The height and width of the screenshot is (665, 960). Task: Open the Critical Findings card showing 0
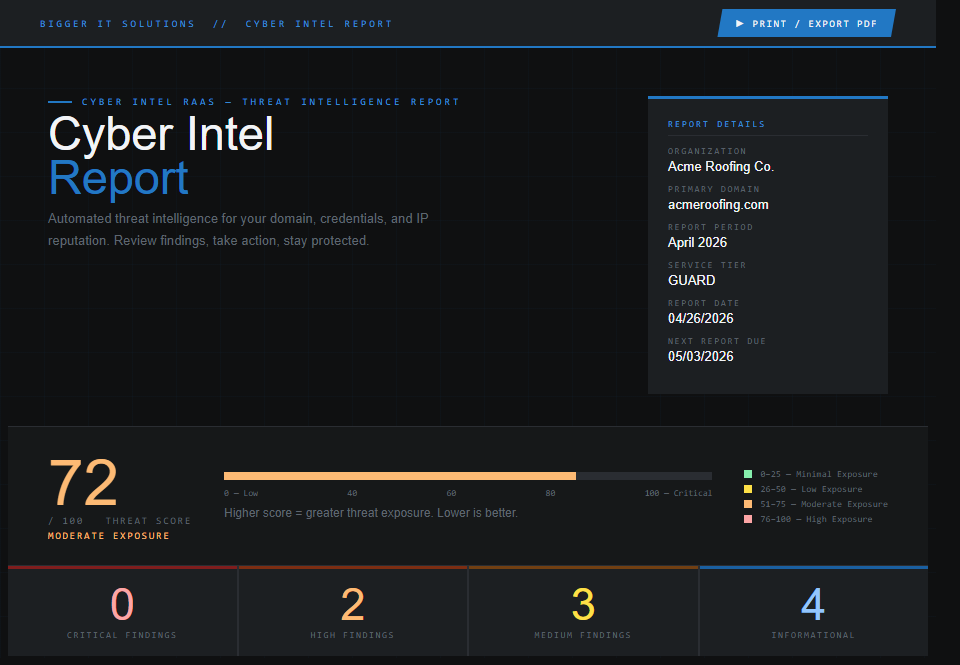[122, 611]
